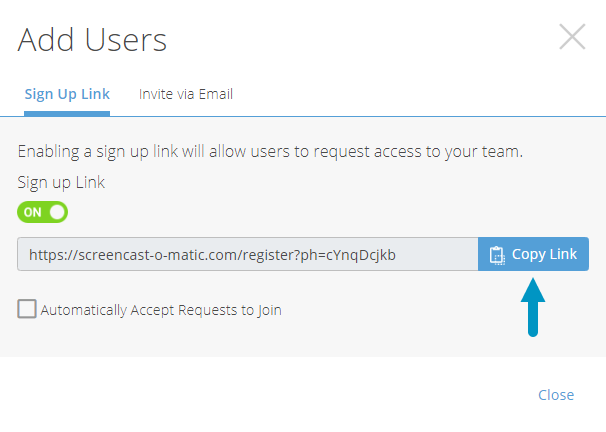Click the blue upward arrow annotation
This screenshot has height=432, width=606.
(x=533, y=307)
